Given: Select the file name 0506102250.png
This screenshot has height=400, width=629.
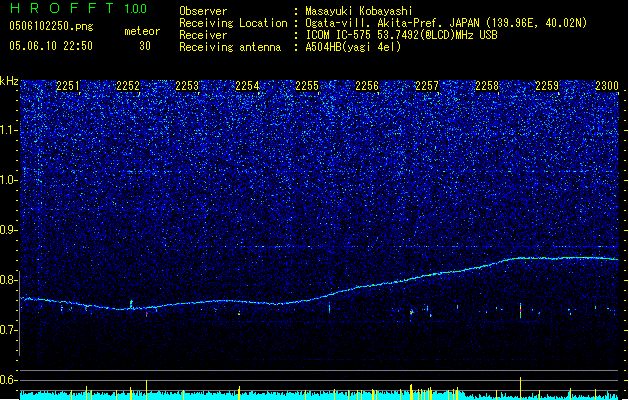Looking at the screenshot, I should click(51, 27).
